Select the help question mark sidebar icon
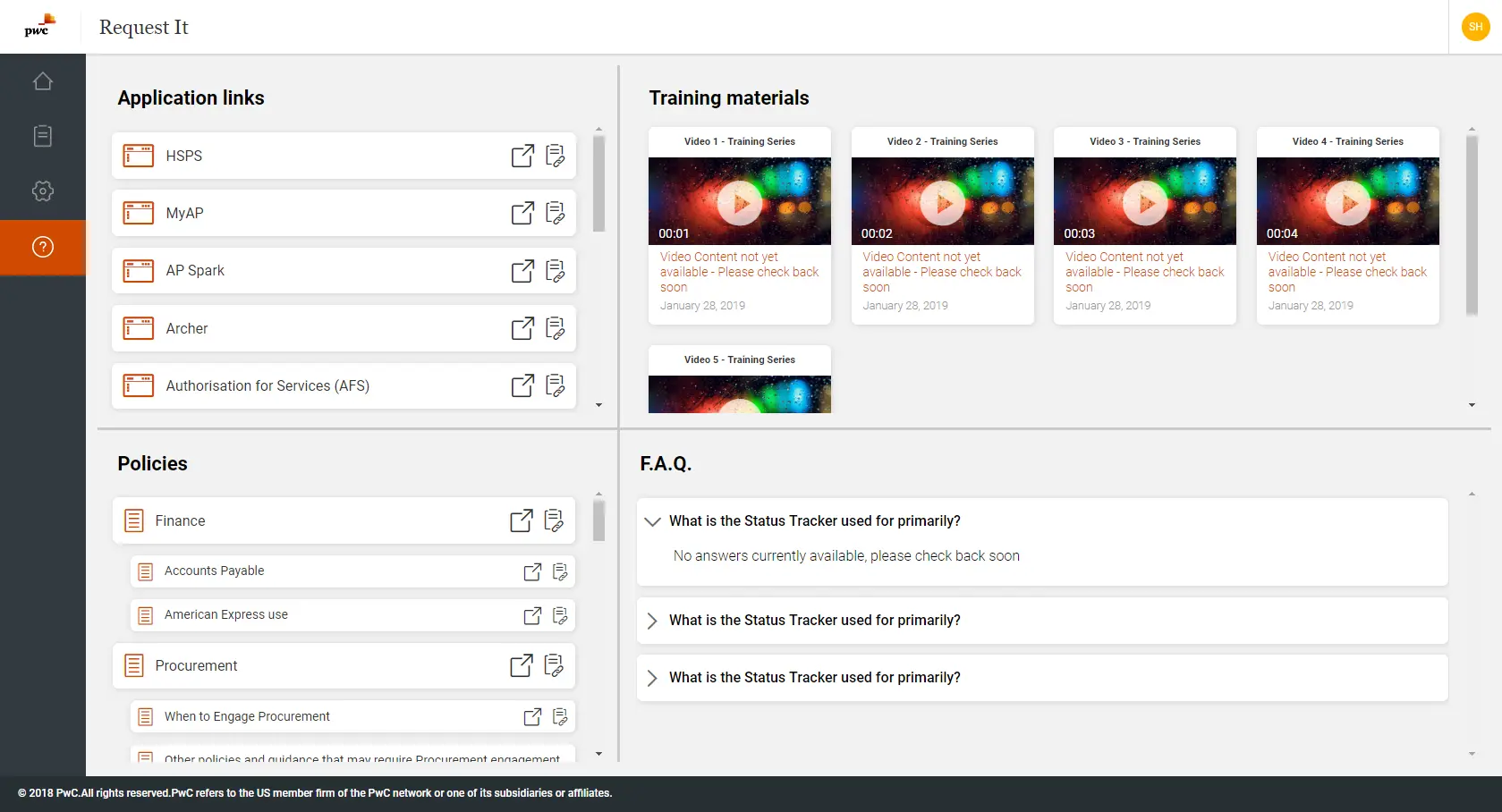 pyautogui.click(x=43, y=247)
